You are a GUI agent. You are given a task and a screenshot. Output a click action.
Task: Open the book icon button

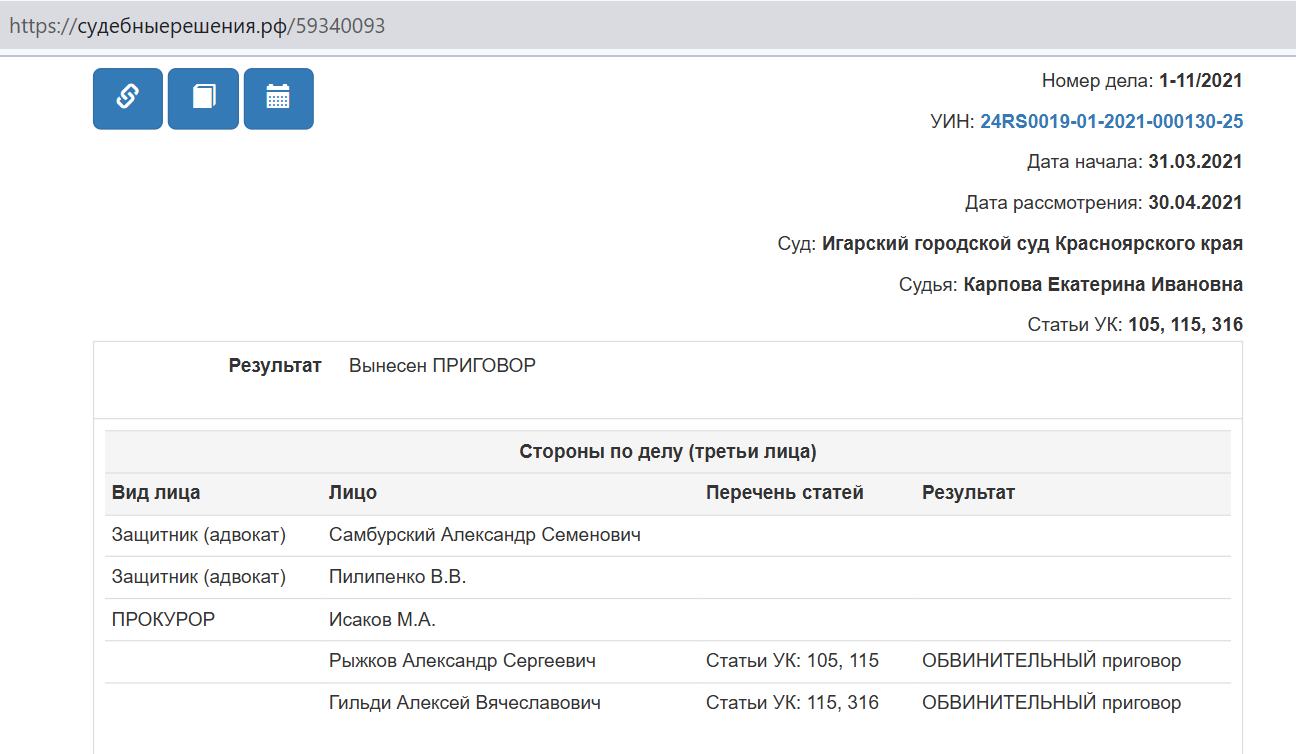[203, 98]
